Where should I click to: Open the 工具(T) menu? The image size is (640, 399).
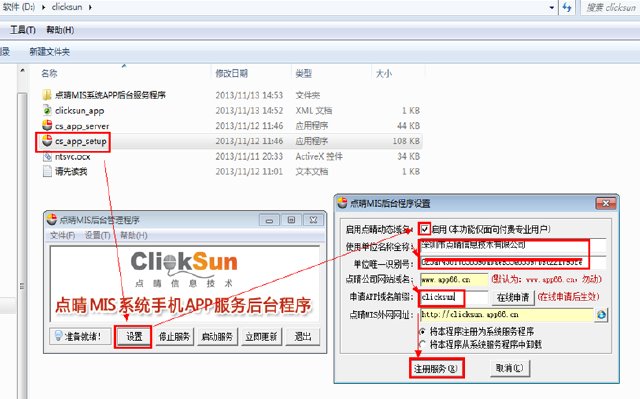(x=22, y=30)
